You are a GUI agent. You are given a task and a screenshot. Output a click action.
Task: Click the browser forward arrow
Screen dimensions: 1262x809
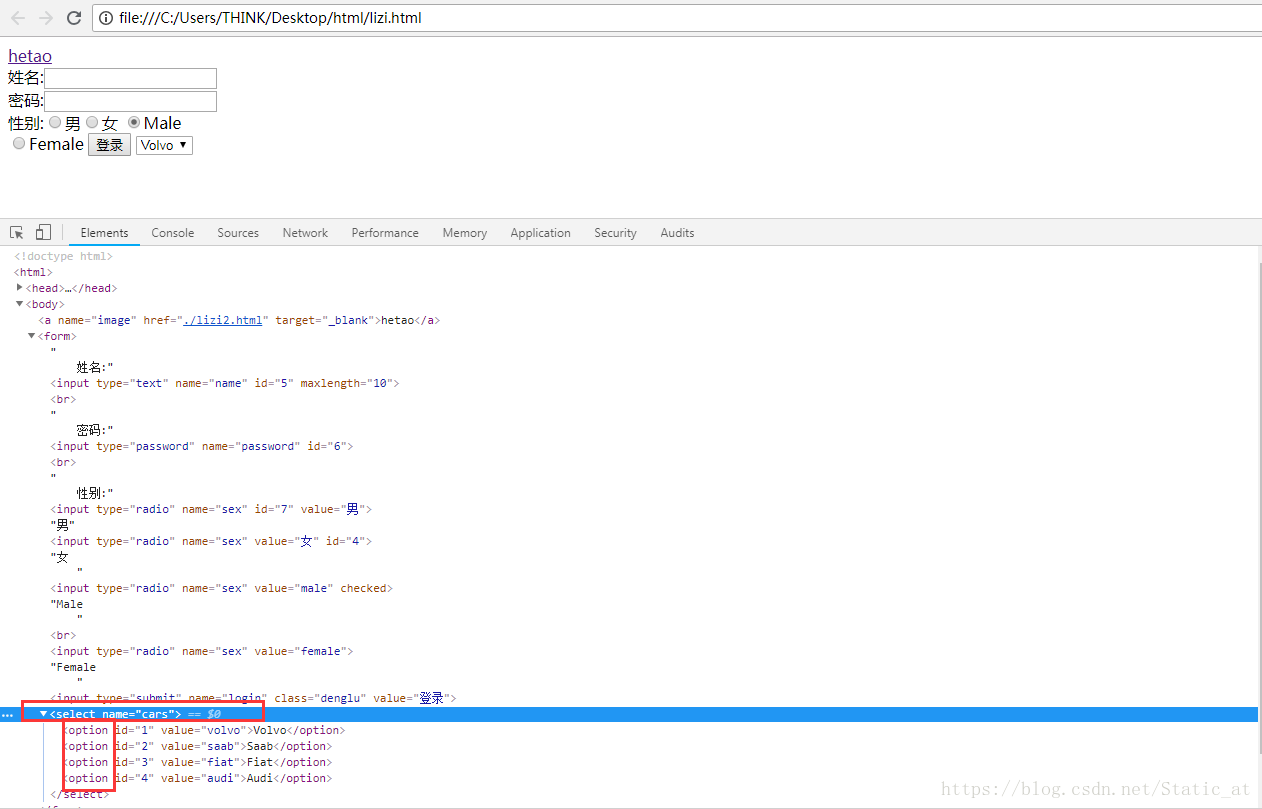pyautogui.click(x=44, y=17)
